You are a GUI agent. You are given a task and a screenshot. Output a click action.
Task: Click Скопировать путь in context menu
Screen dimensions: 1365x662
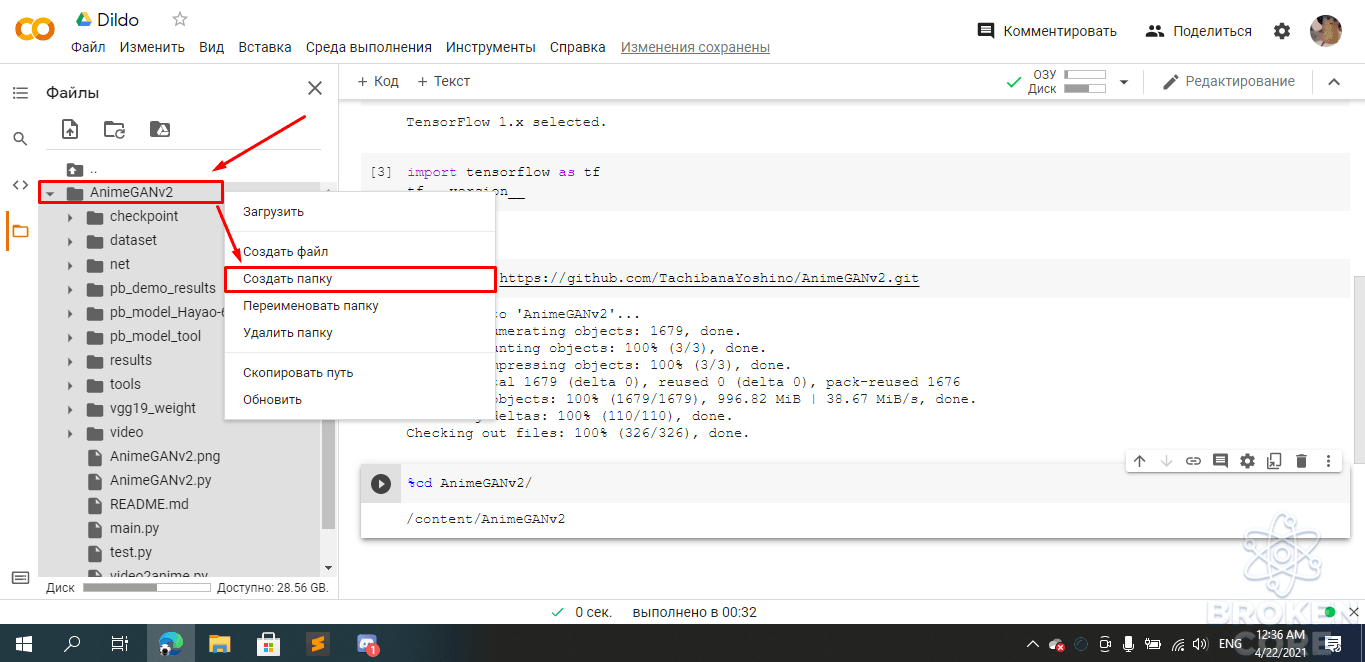coord(360,373)
